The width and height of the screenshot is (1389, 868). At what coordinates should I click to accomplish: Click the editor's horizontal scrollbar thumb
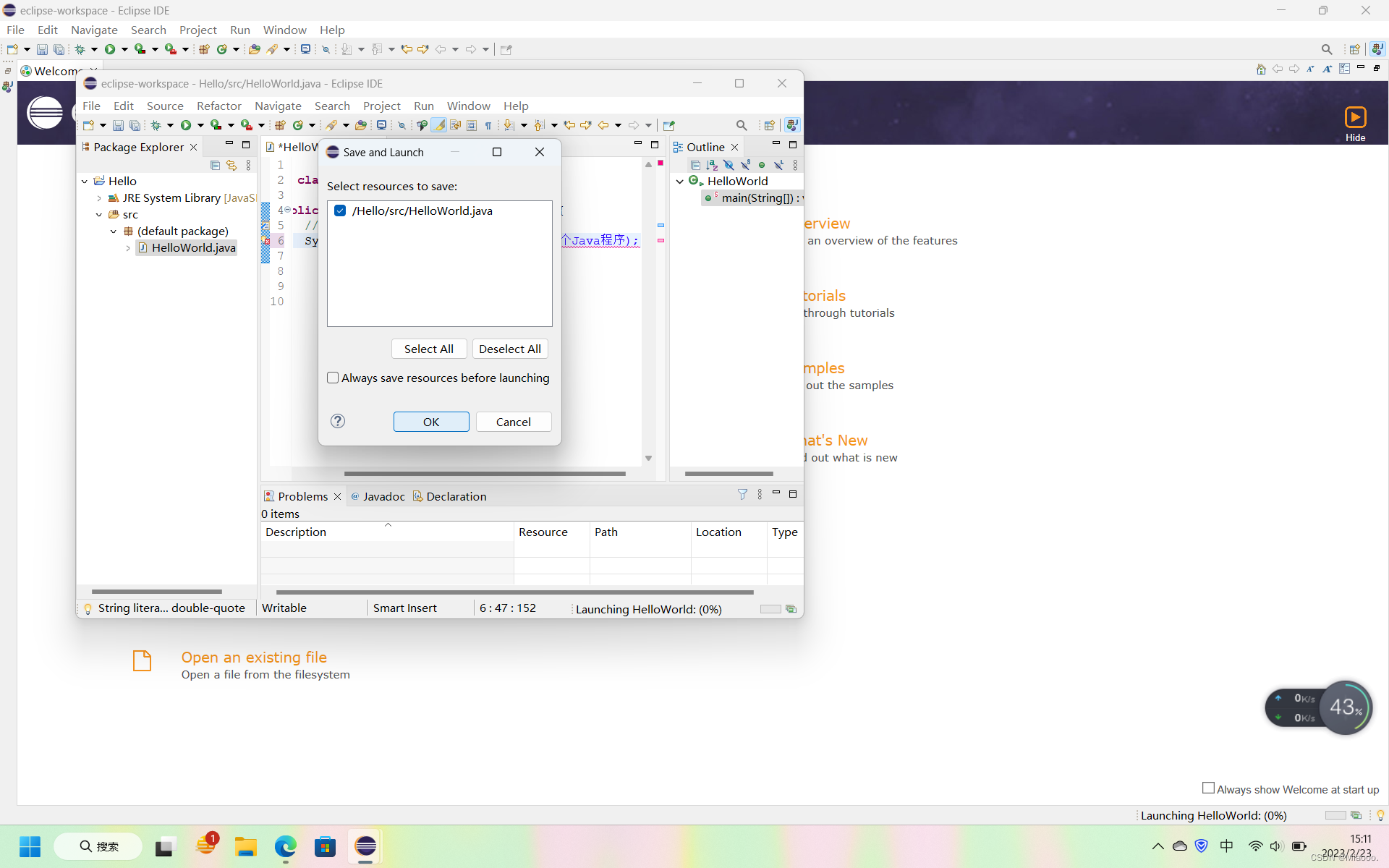tap(485, 474)
